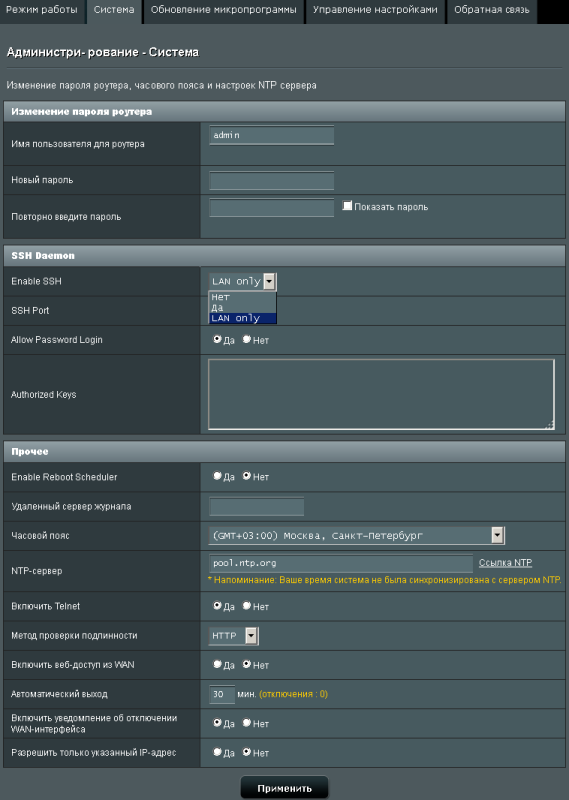Click the NTP sync reminder warning text

point(384,580)
